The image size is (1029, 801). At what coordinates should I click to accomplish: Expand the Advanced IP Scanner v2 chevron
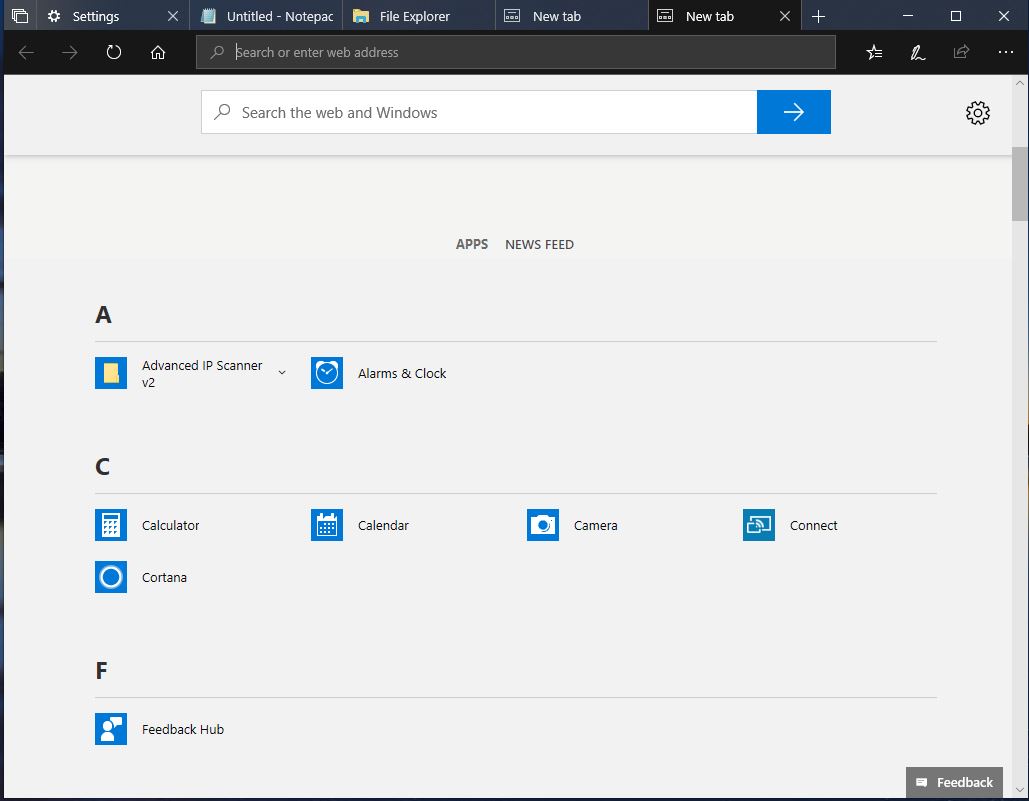(282, 373)
